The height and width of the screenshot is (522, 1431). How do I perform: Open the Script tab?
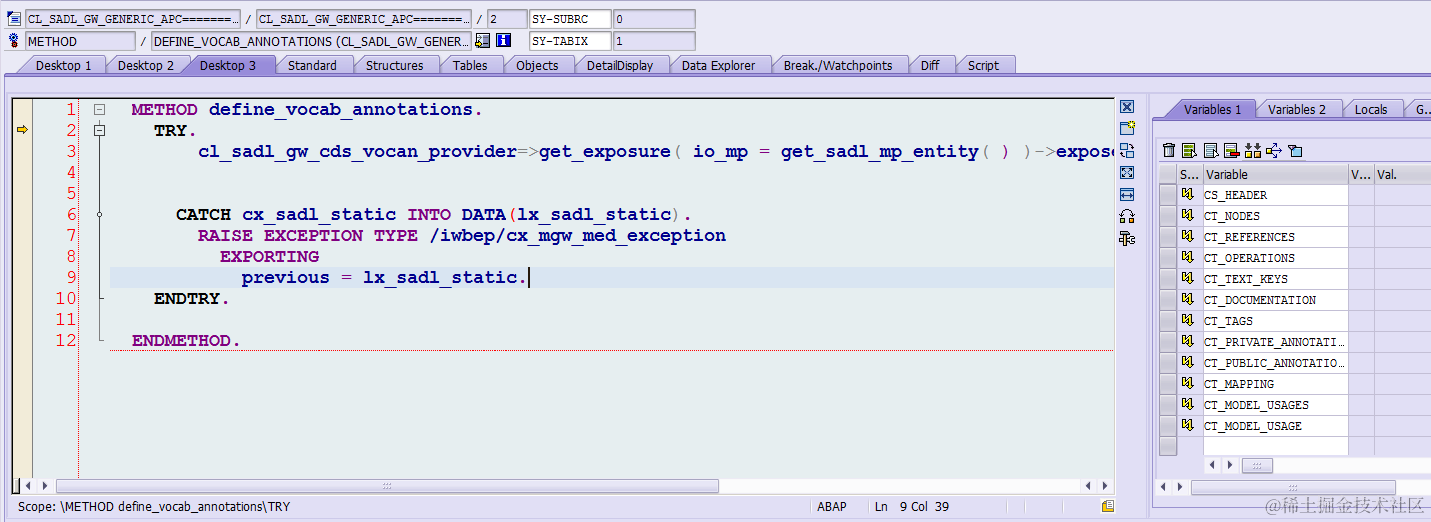983,65
